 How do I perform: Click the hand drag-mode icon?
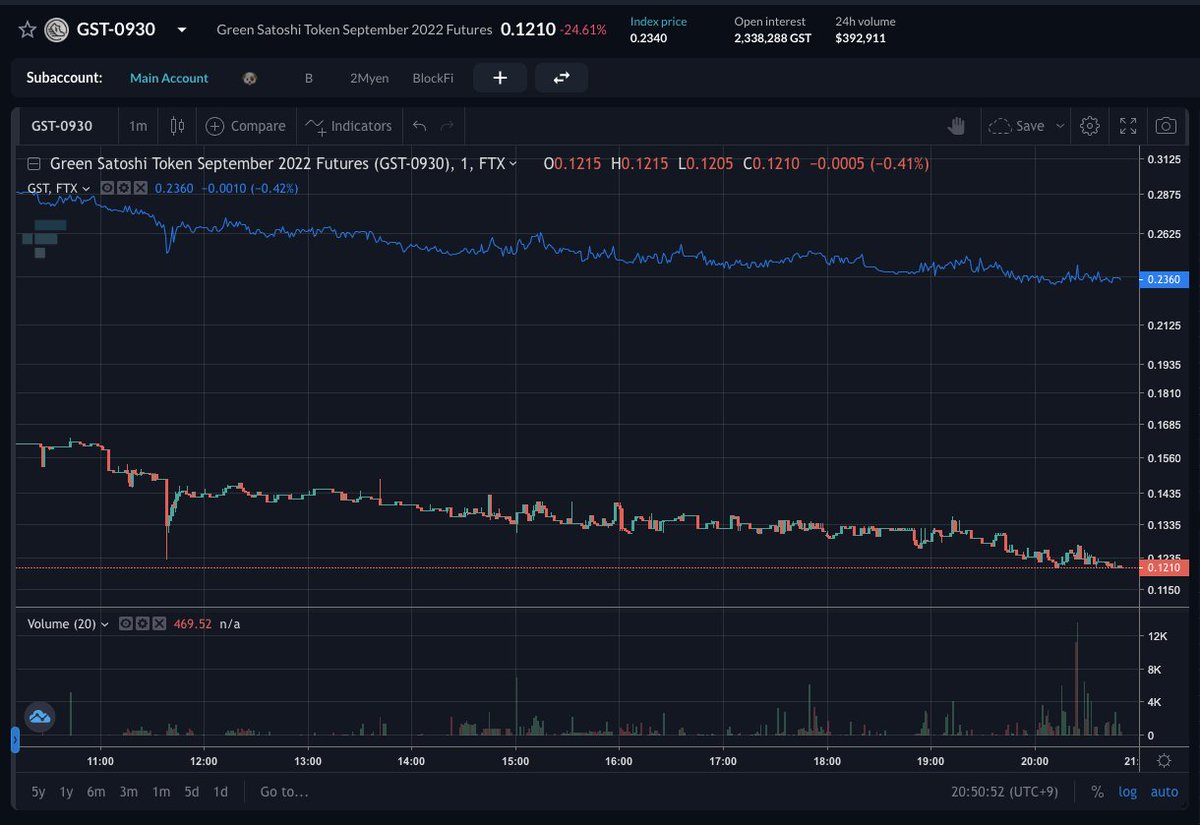coord(957,126)
